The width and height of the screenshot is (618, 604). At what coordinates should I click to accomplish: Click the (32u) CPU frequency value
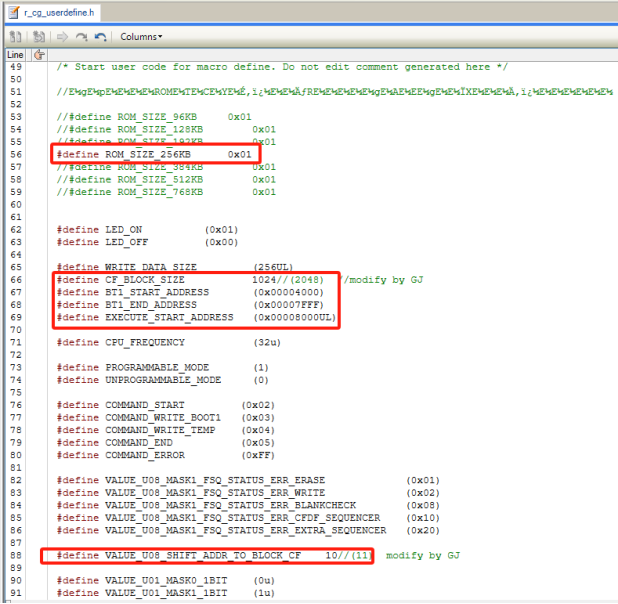267,342
